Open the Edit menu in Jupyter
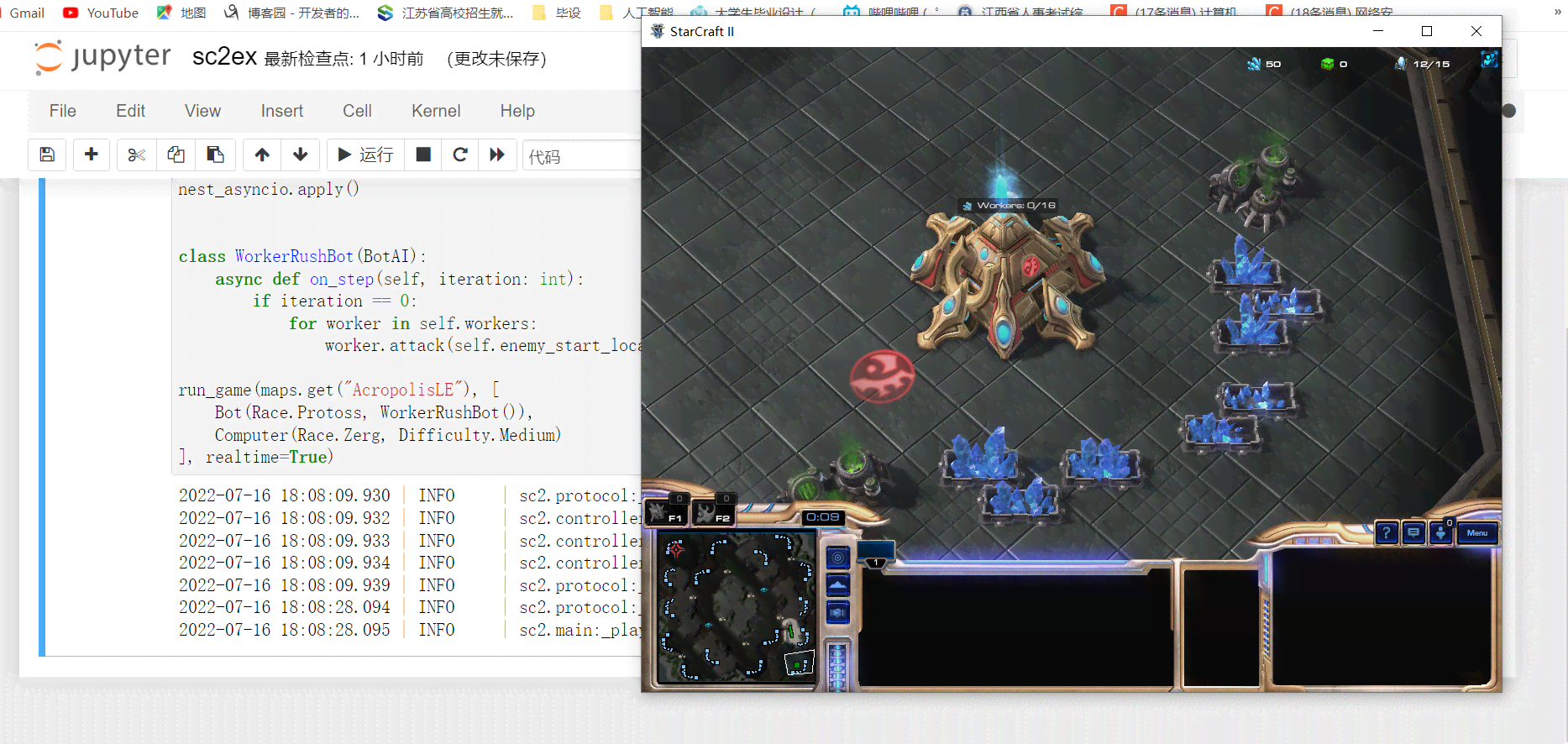This screenshot has height=744, width=1568. coord(130,111)
